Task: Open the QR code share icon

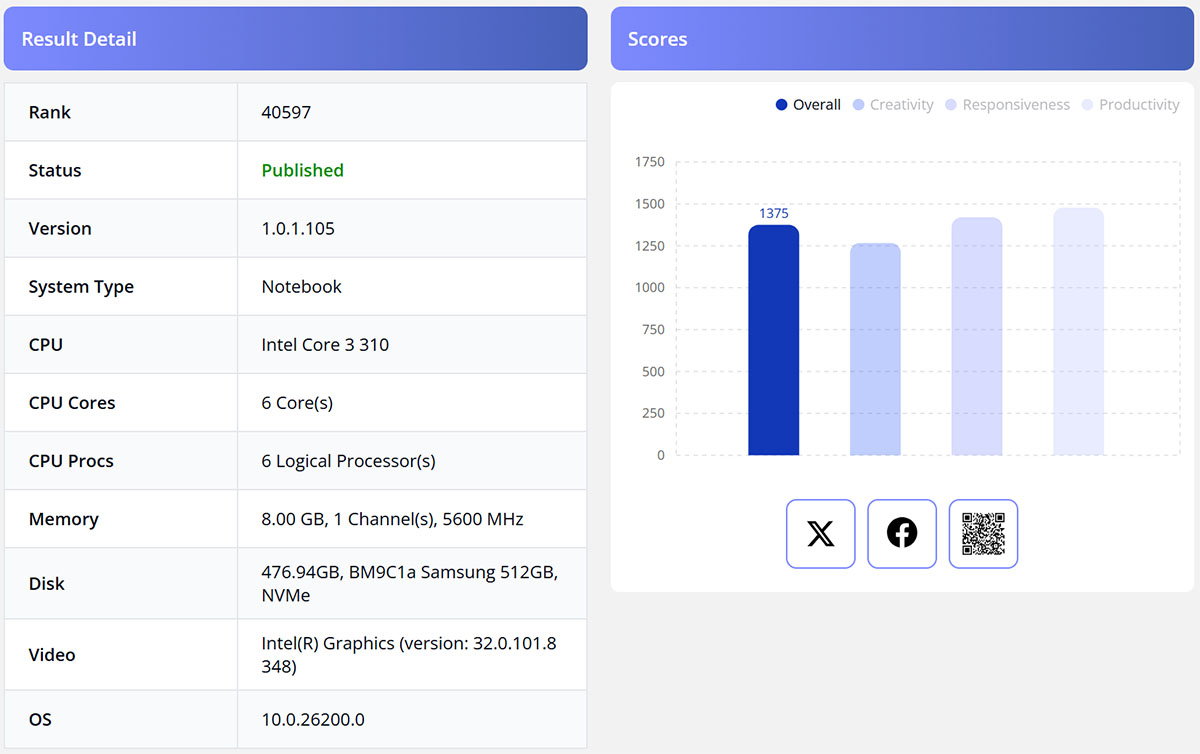Action: [x=982, y=534]
